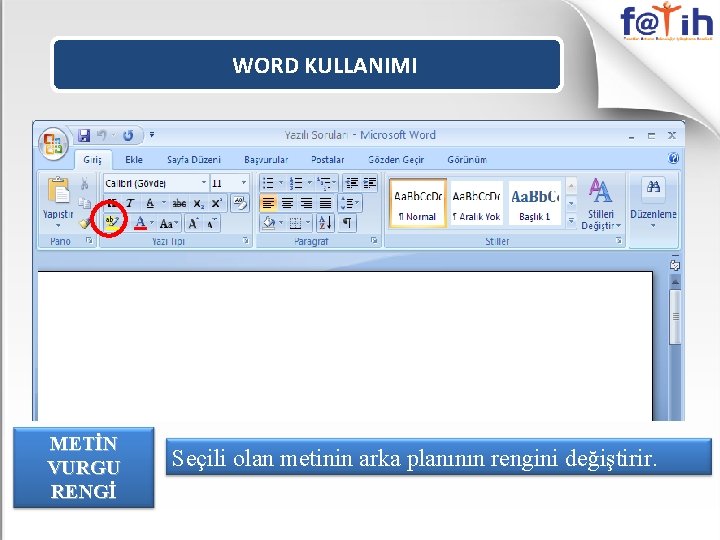Cut selection with the scissors icon
Viewport: 720px width, 540px height.
click(84, 184)
